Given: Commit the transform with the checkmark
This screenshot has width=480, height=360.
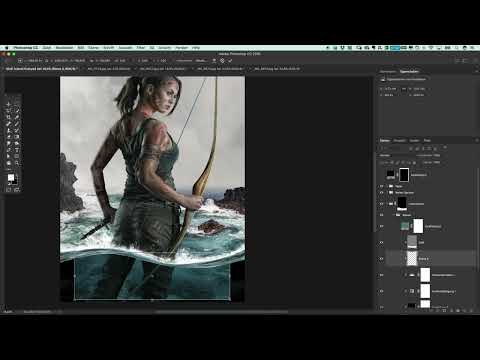Looking at the screenshot, I should point(230,61).
